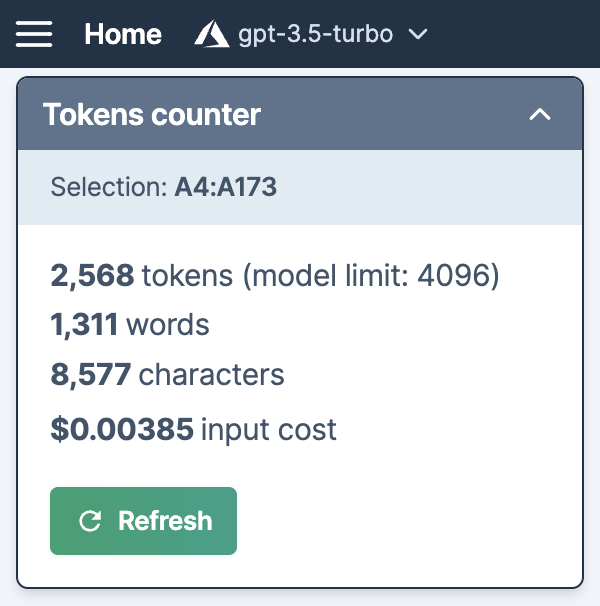The width and height of the screenshot is (600, 606).
Task: Click the Selection label
Action: pyautogui.click(x=109, y=187)
